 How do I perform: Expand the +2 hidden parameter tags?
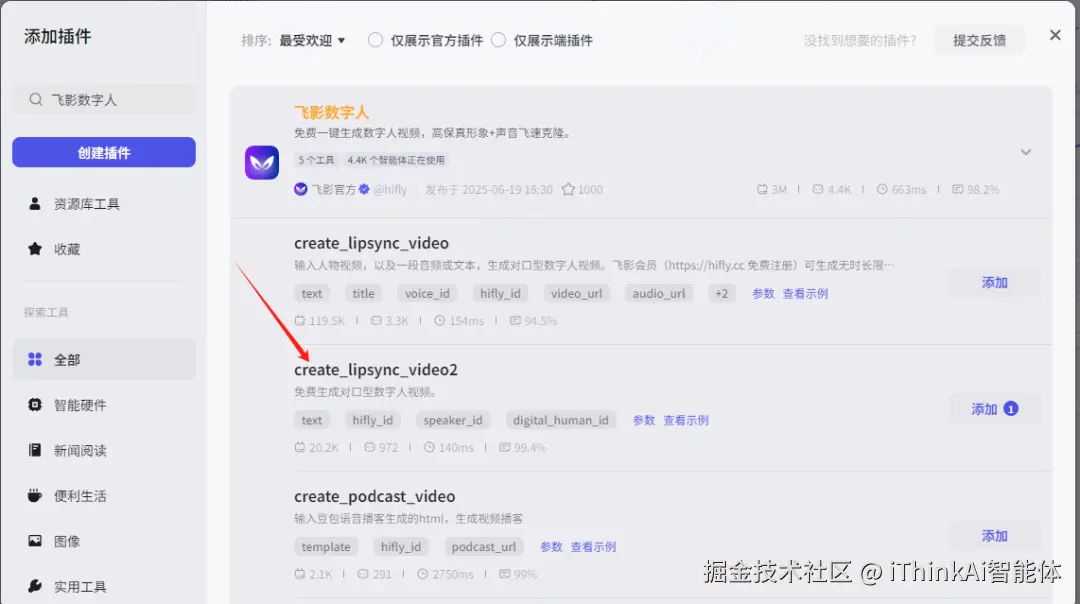(x=721, y=293)
